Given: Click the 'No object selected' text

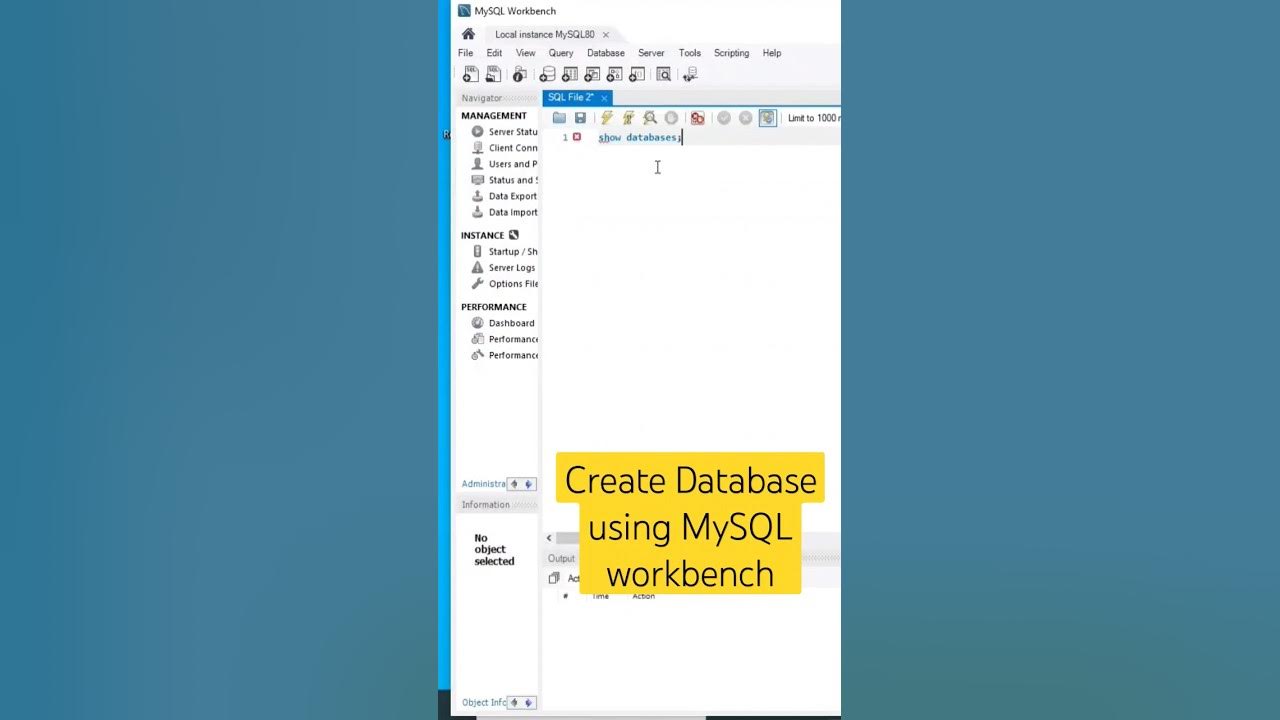Looking at the screenshot, I should (x=494, y=550).
